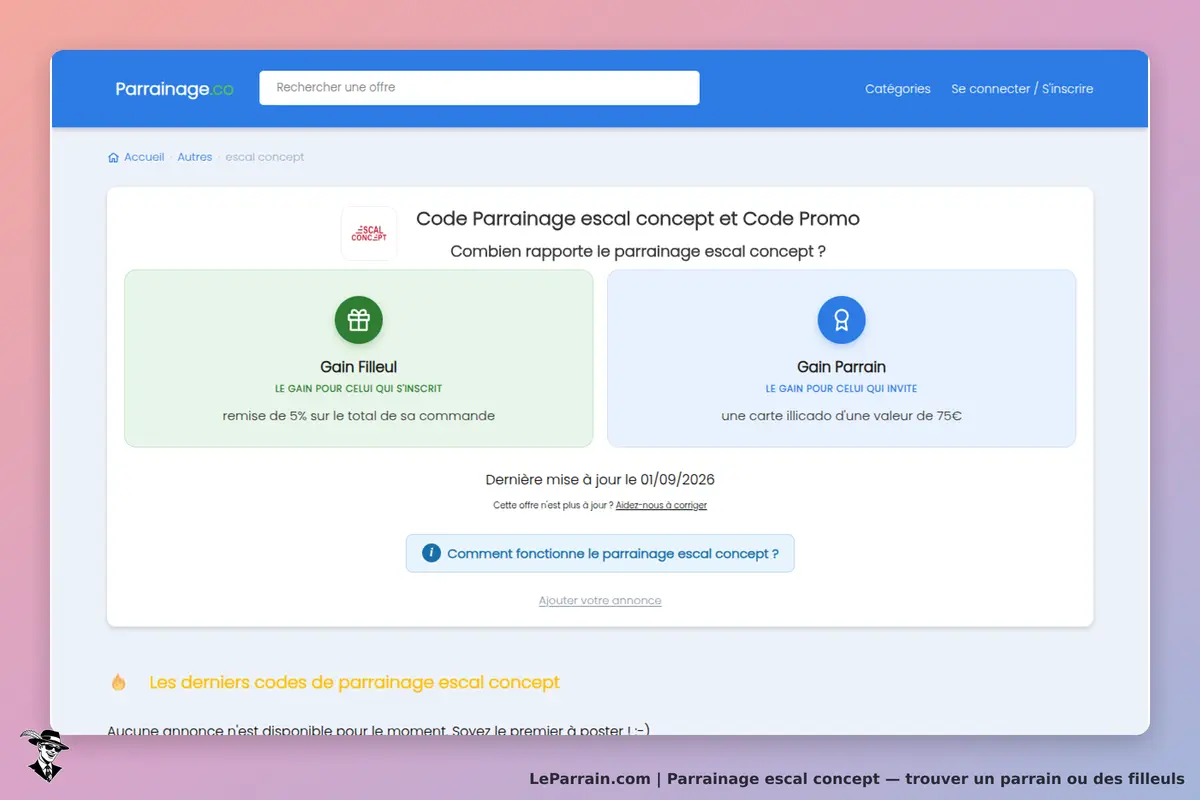Focus the 'Rechercher une offre' search field
Viewport: 1200px width, 800px height.
click(x=479, y=88)
